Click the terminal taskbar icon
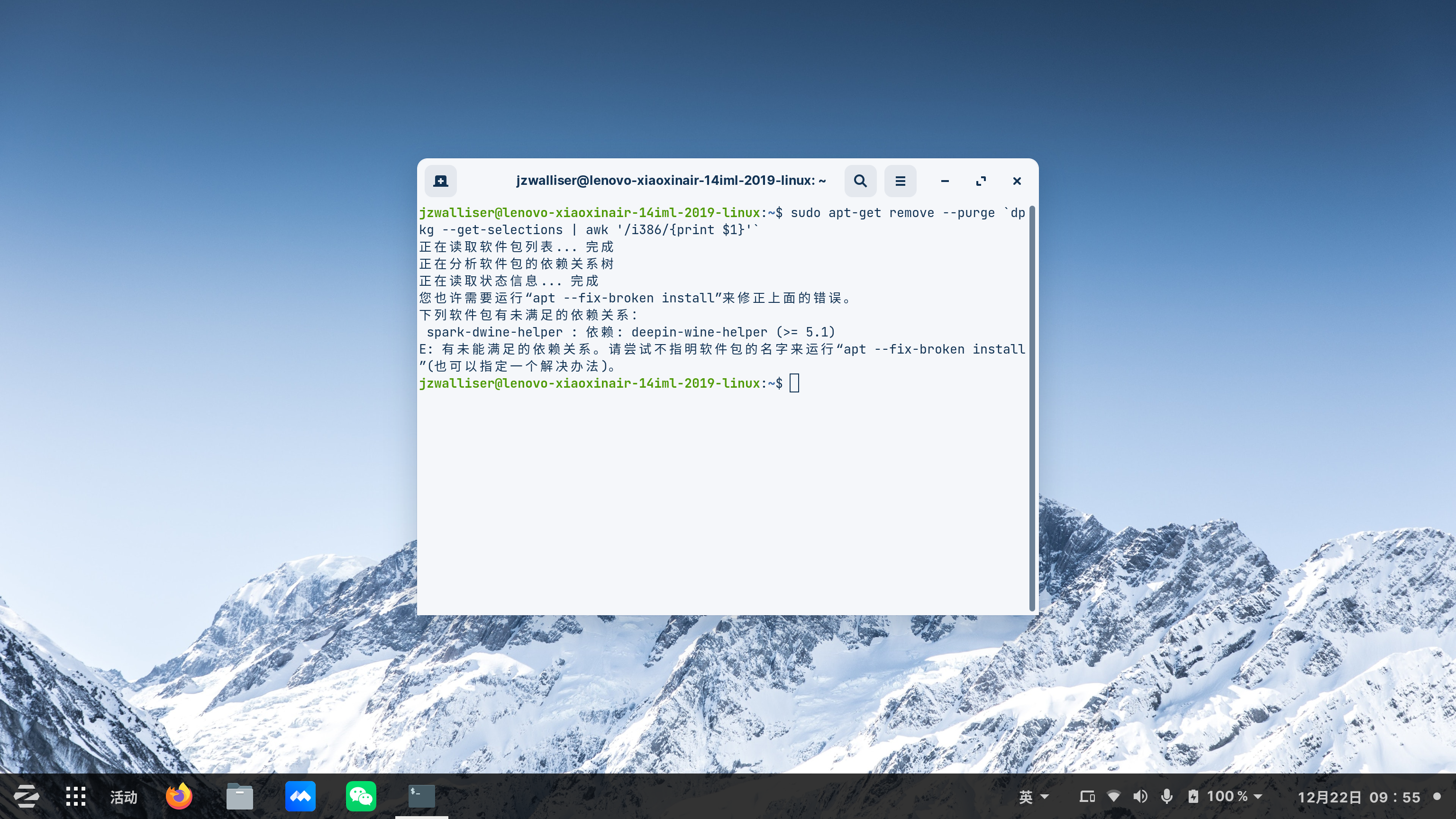 [x=422, y=796]
